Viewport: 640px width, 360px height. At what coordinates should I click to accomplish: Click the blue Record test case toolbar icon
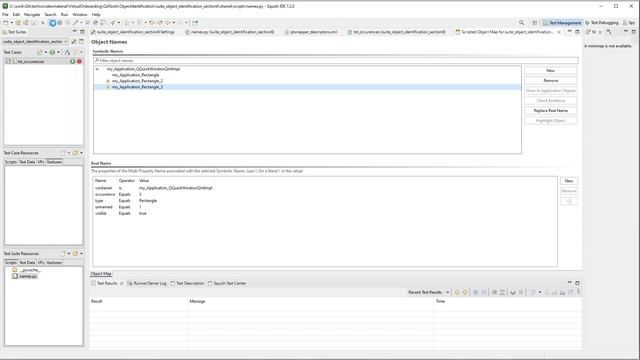pos(52,23)
